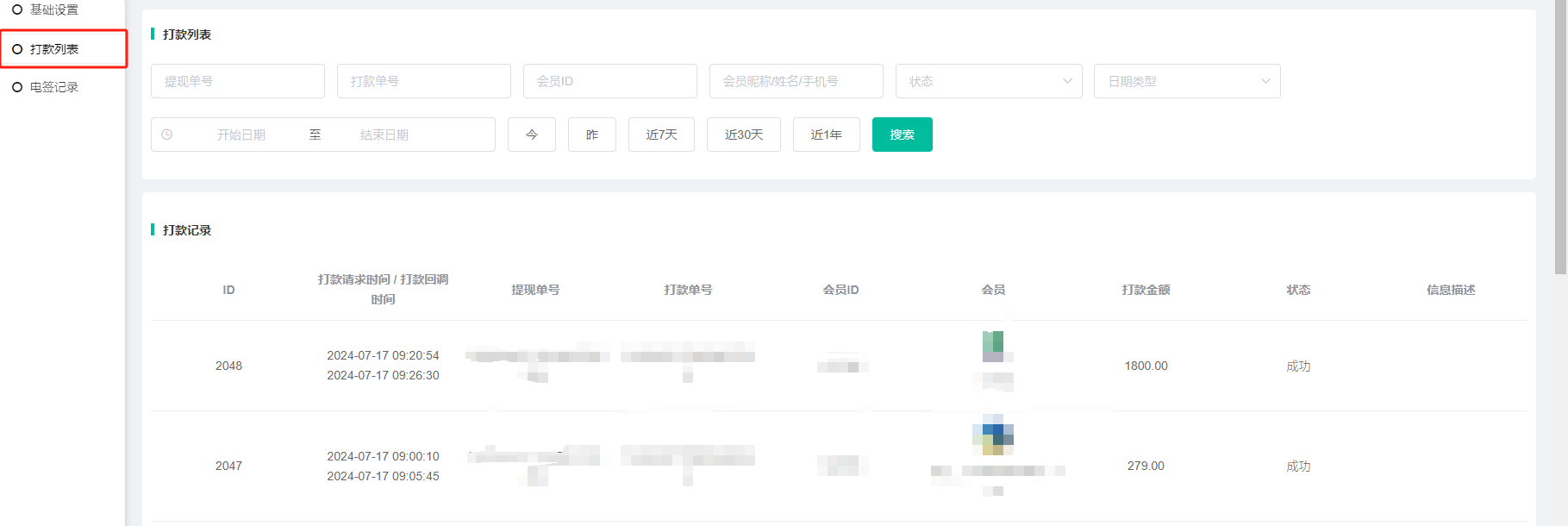
Task: Click the 1800.00 amount cell
Action: click(x=1146, y=366)
